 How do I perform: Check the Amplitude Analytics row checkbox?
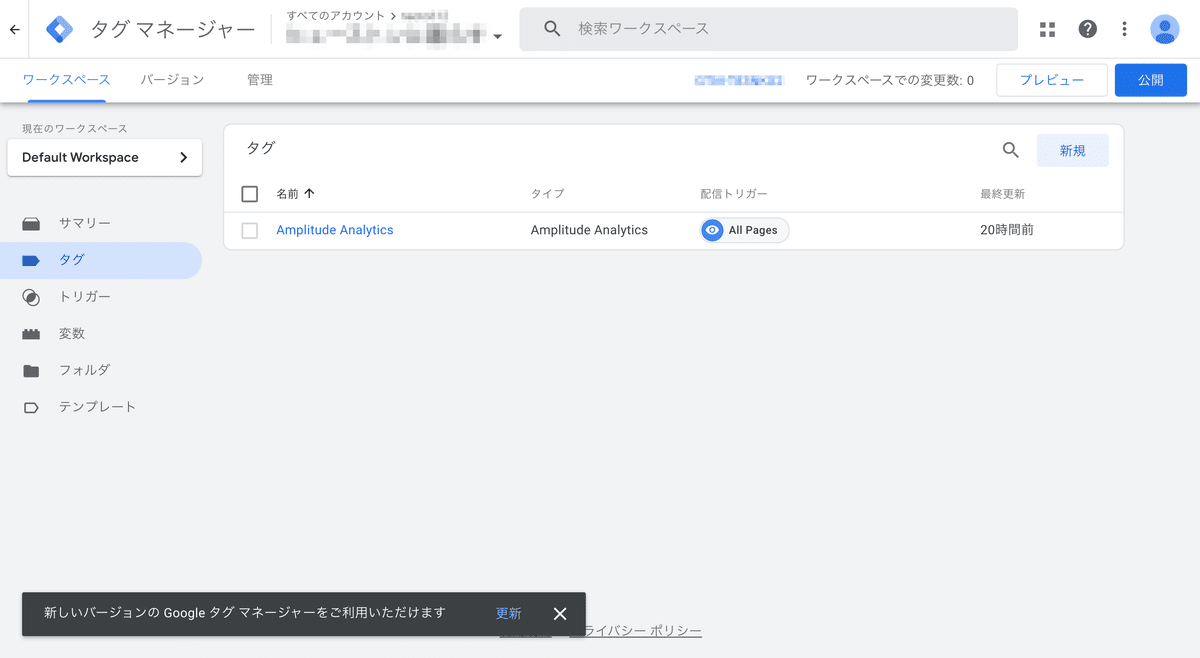pyautogui.click(x=250, y=230)
